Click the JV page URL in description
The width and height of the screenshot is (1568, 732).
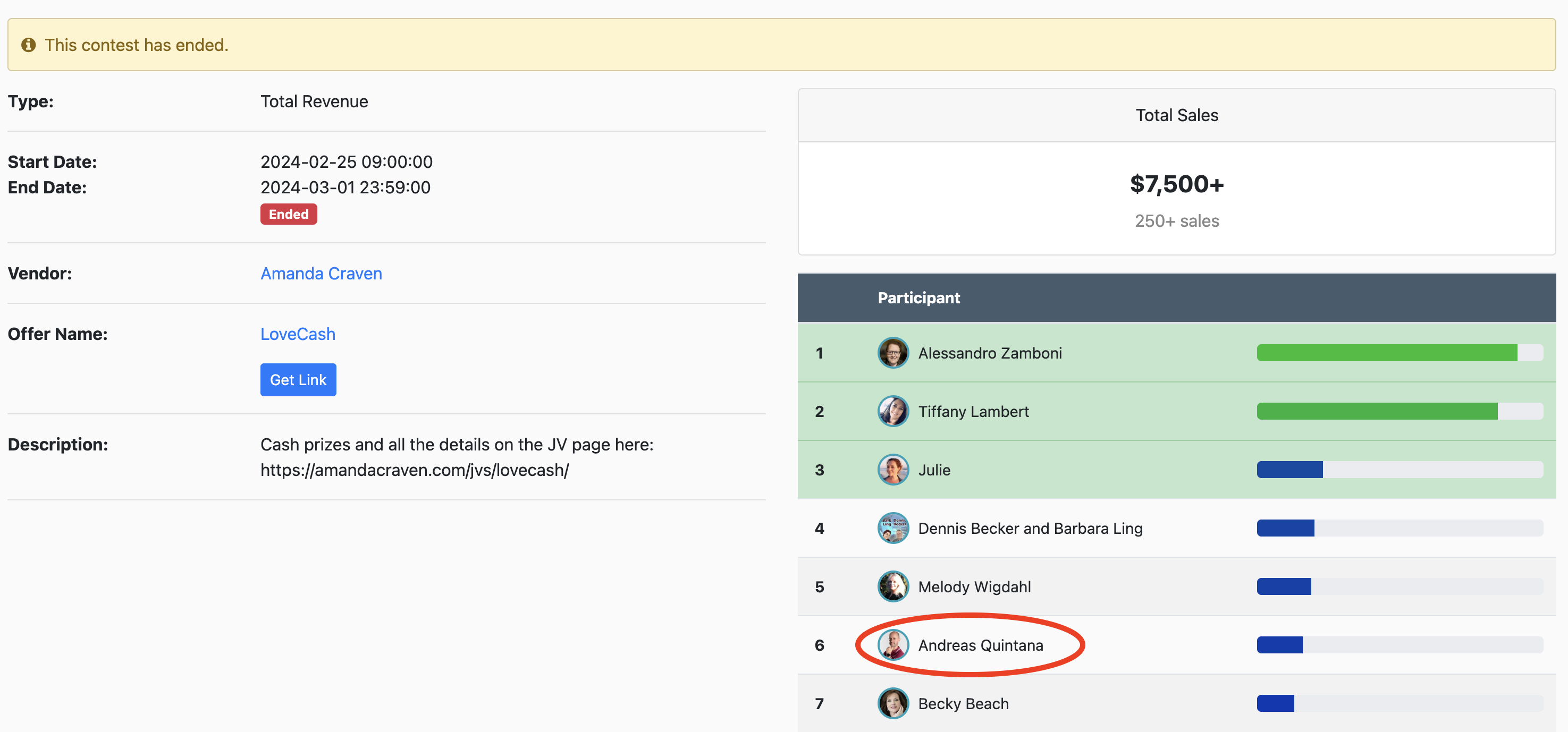(x=414, y=470)
